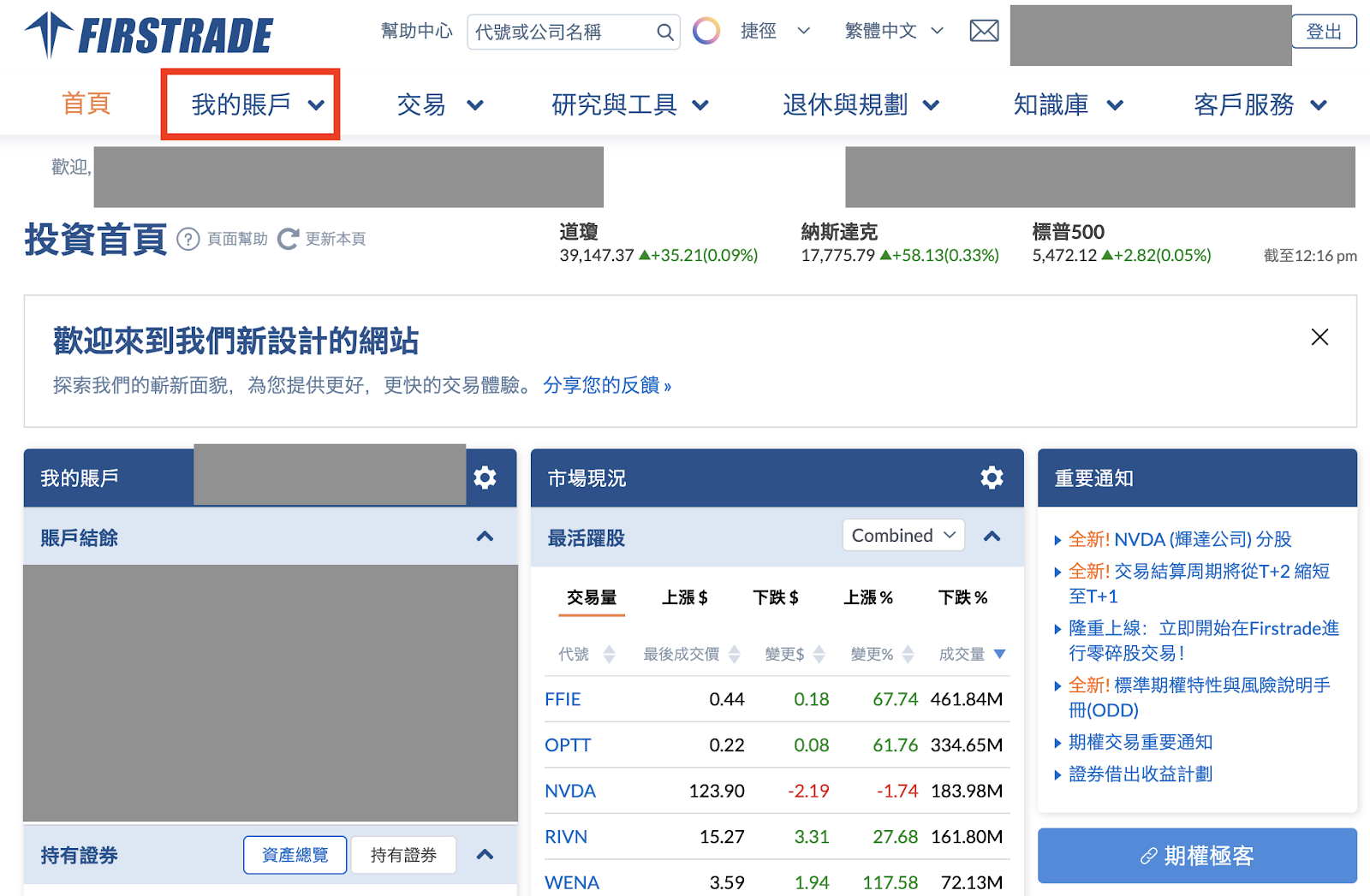
Task: Click the page help question mark icon
Action: click(188, 239)
